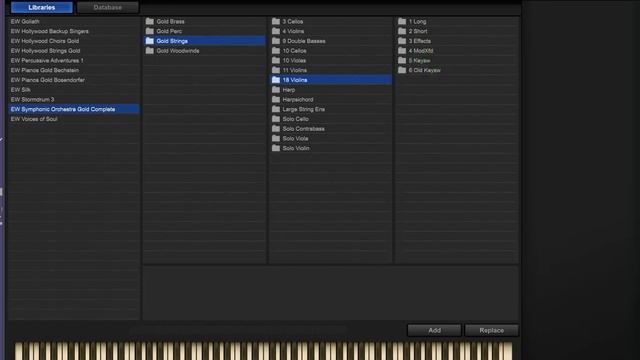Open the Gold Woodwinds folder icon
Viewport: 640px width, 360px height.
tap(150, 51)
